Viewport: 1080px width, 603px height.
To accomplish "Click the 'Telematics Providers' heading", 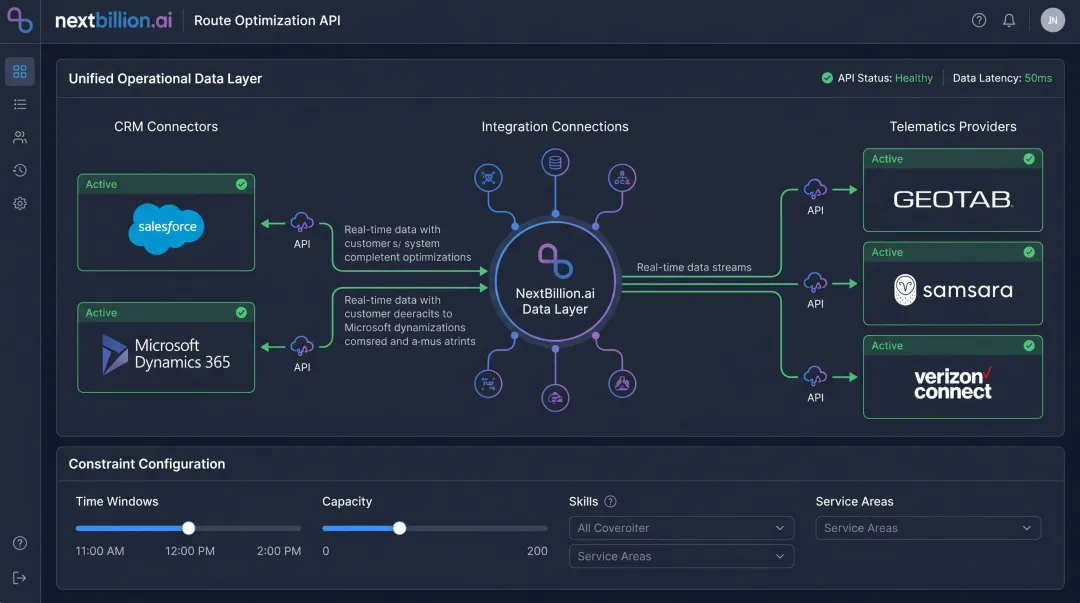I will coord(953,126).
